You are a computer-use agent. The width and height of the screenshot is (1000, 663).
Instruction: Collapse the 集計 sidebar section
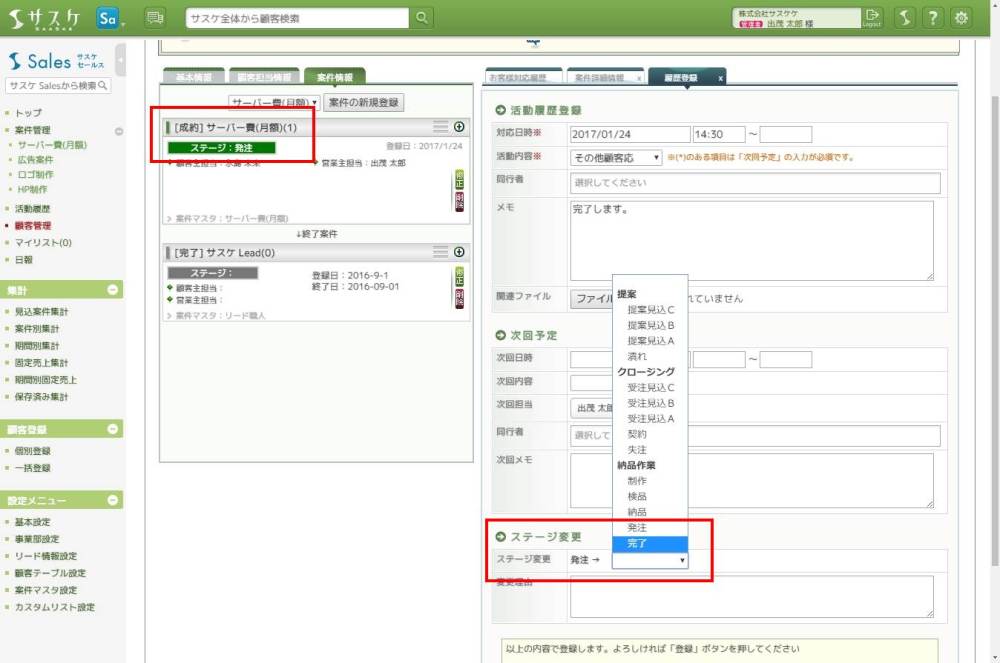112,290
